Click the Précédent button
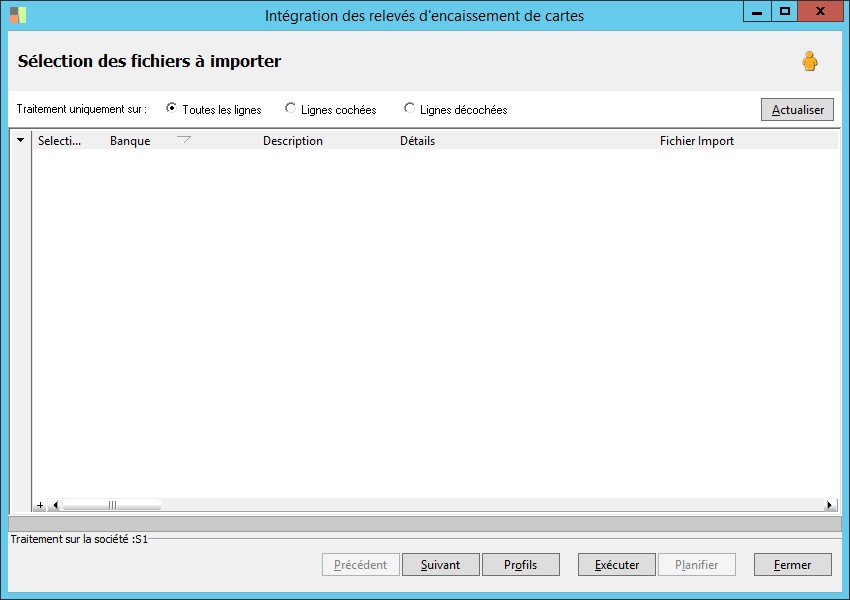This screenshot has height=600, width=850. click(x=360, y=565)
